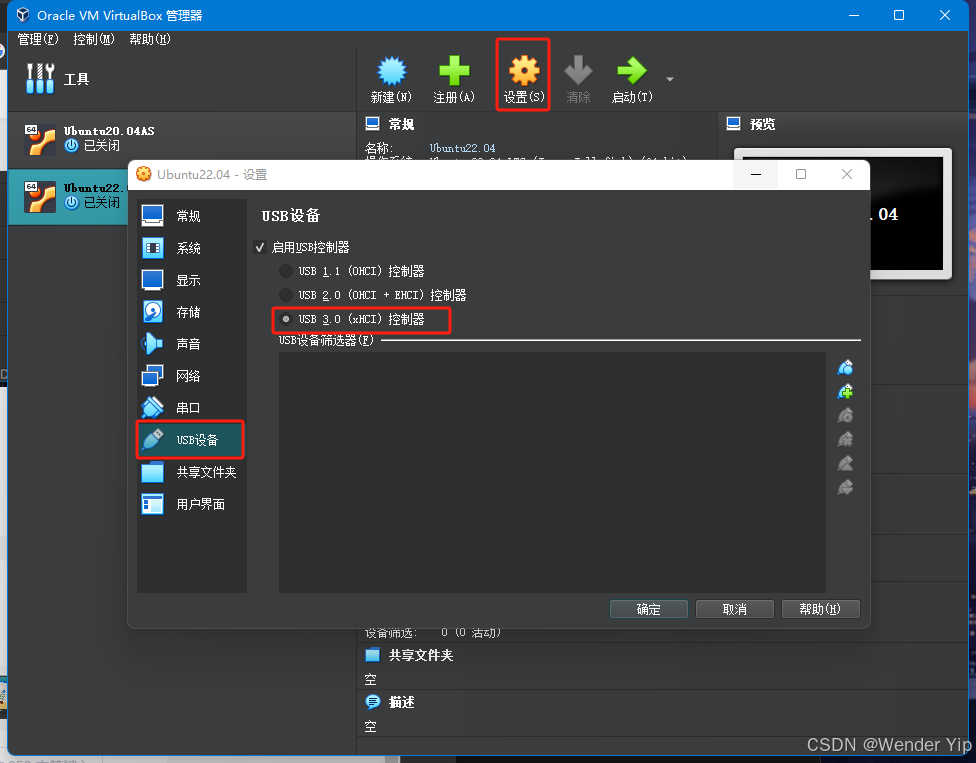
Task: Click add USB filter from device icon
Action: coord(845,391)
